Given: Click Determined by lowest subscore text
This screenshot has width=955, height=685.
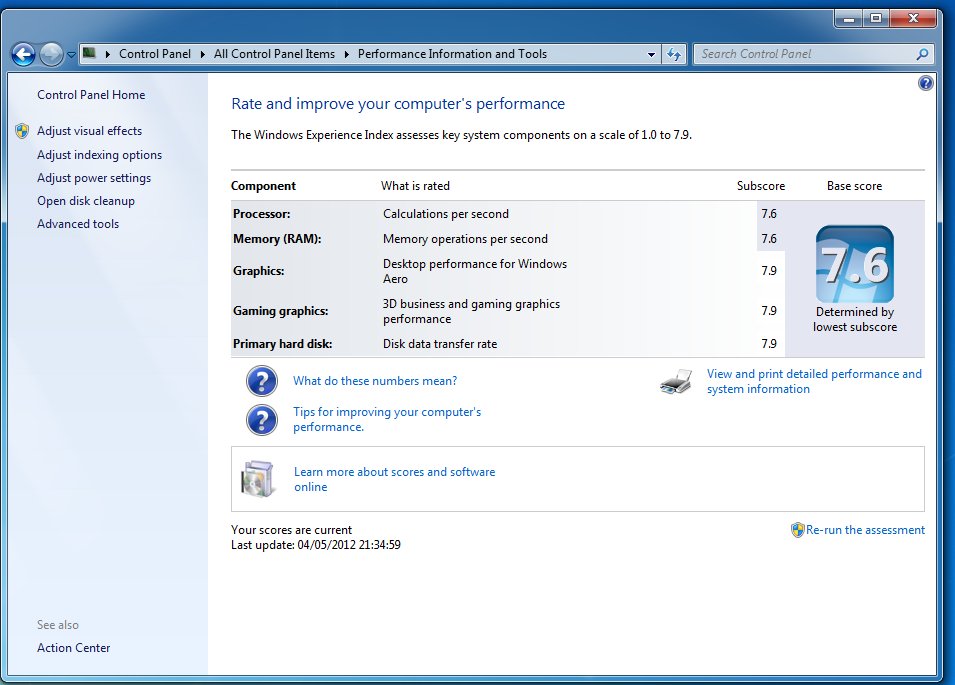Looking at the screenshot, I should pos(855,319).
